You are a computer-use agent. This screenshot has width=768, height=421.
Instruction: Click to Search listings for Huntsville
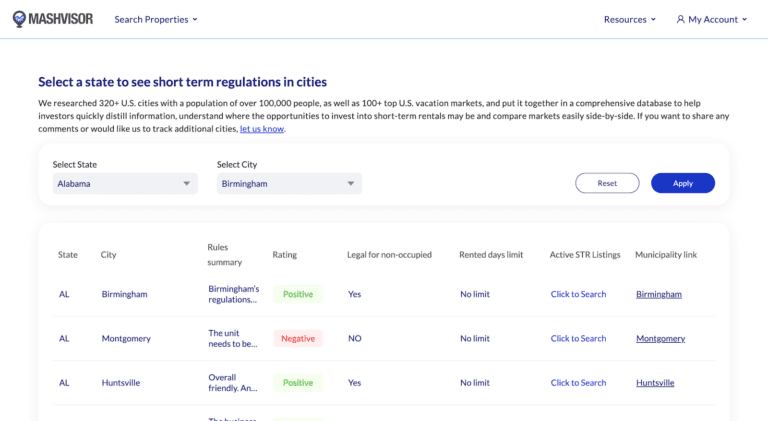coord(578,382)
